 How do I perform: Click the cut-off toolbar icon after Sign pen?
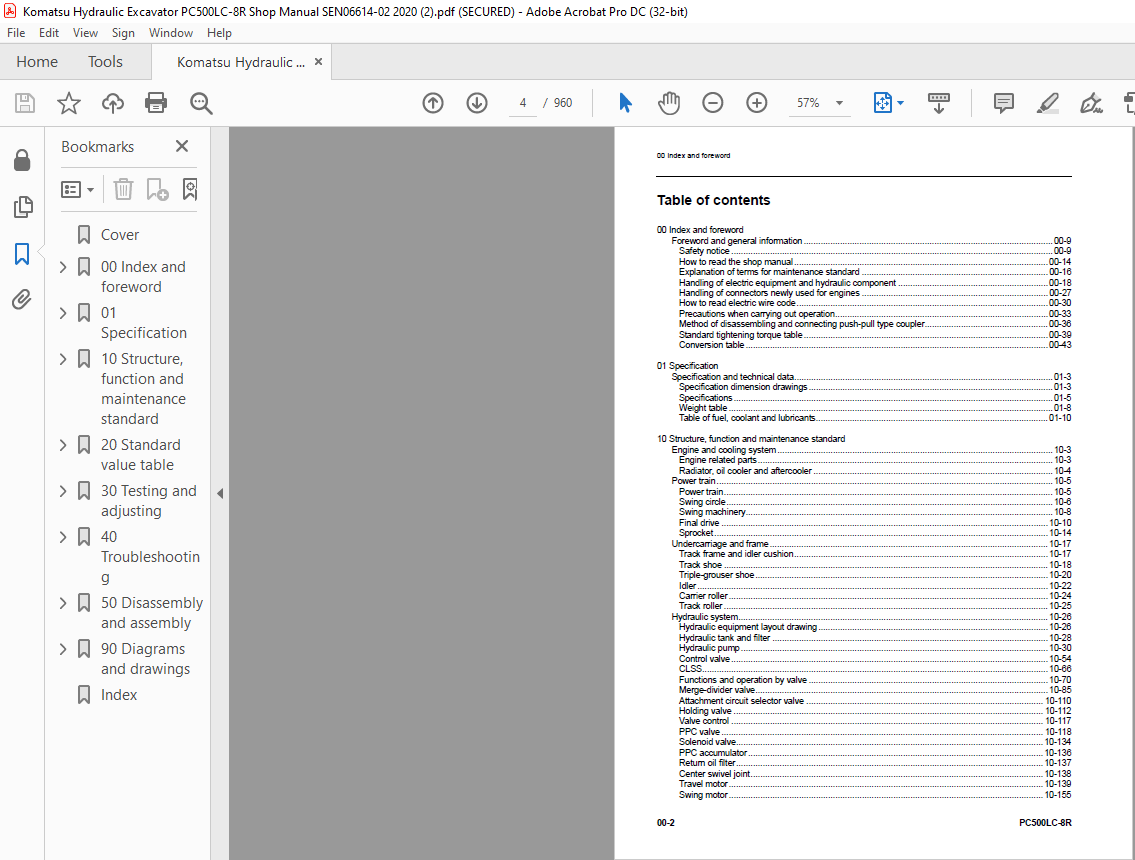point(1129,103)
